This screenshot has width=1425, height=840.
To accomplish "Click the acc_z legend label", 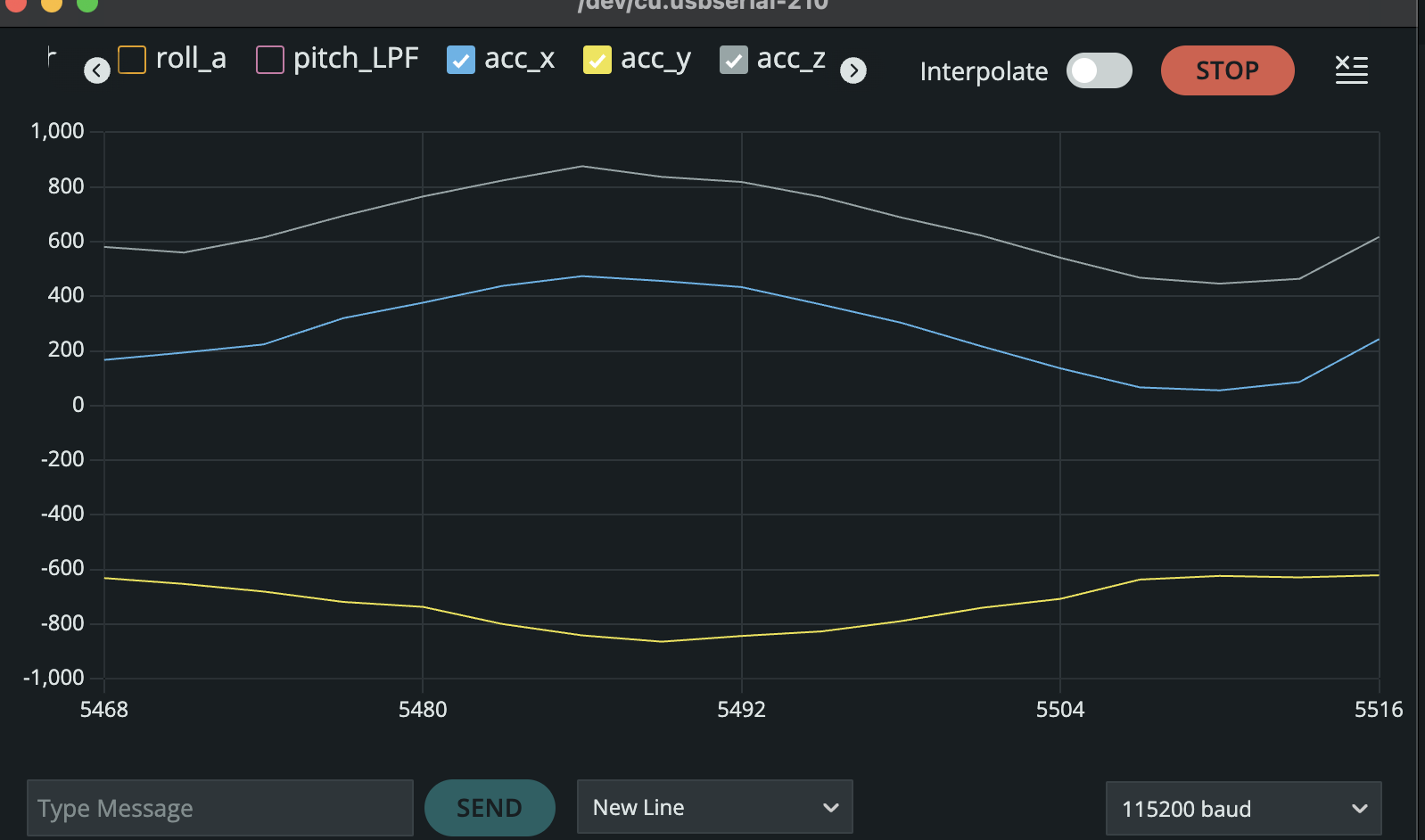I will tap(792, 59).
